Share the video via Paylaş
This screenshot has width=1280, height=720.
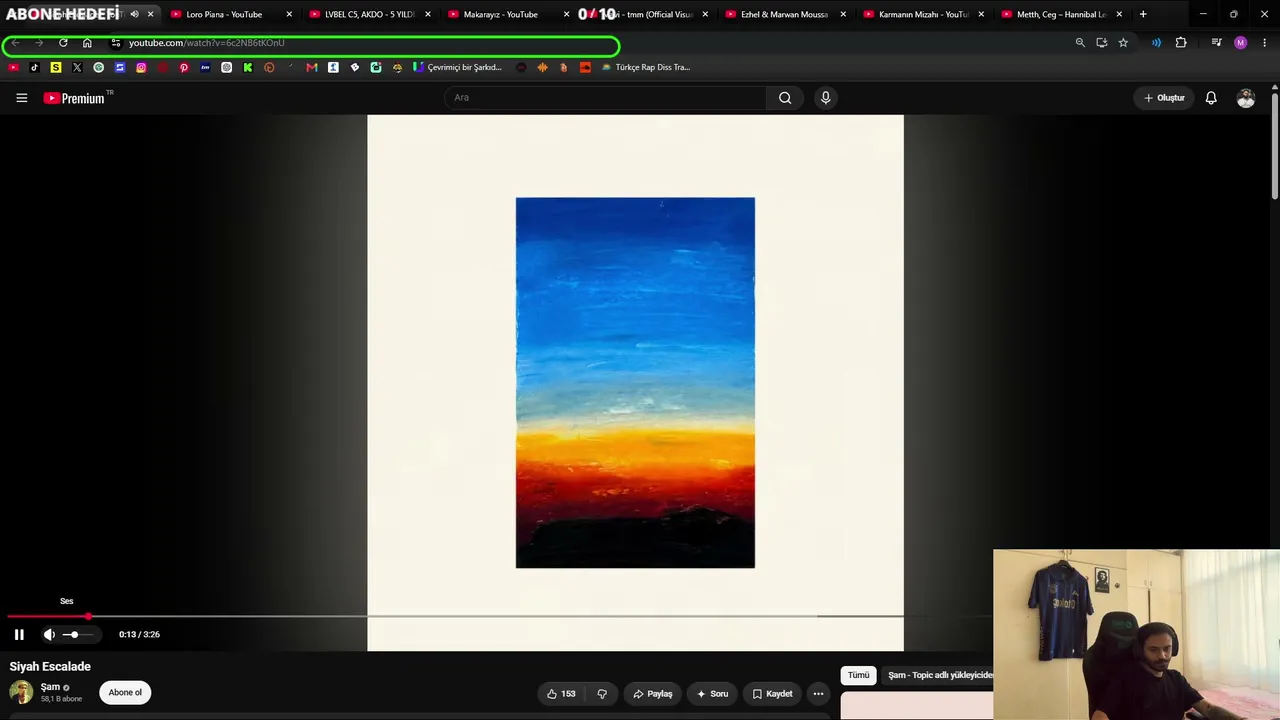[x=653, y=693]
